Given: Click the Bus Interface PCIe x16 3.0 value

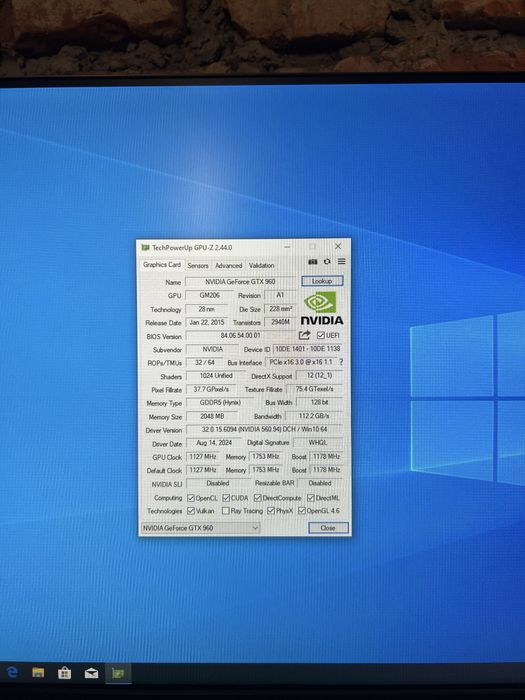Looking at the screenshot, I should coord(301,362).
